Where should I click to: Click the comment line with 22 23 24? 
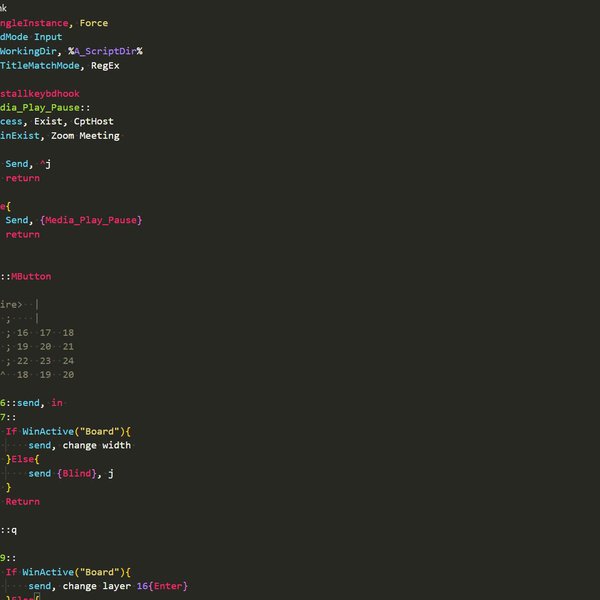[x=45, y=361]
